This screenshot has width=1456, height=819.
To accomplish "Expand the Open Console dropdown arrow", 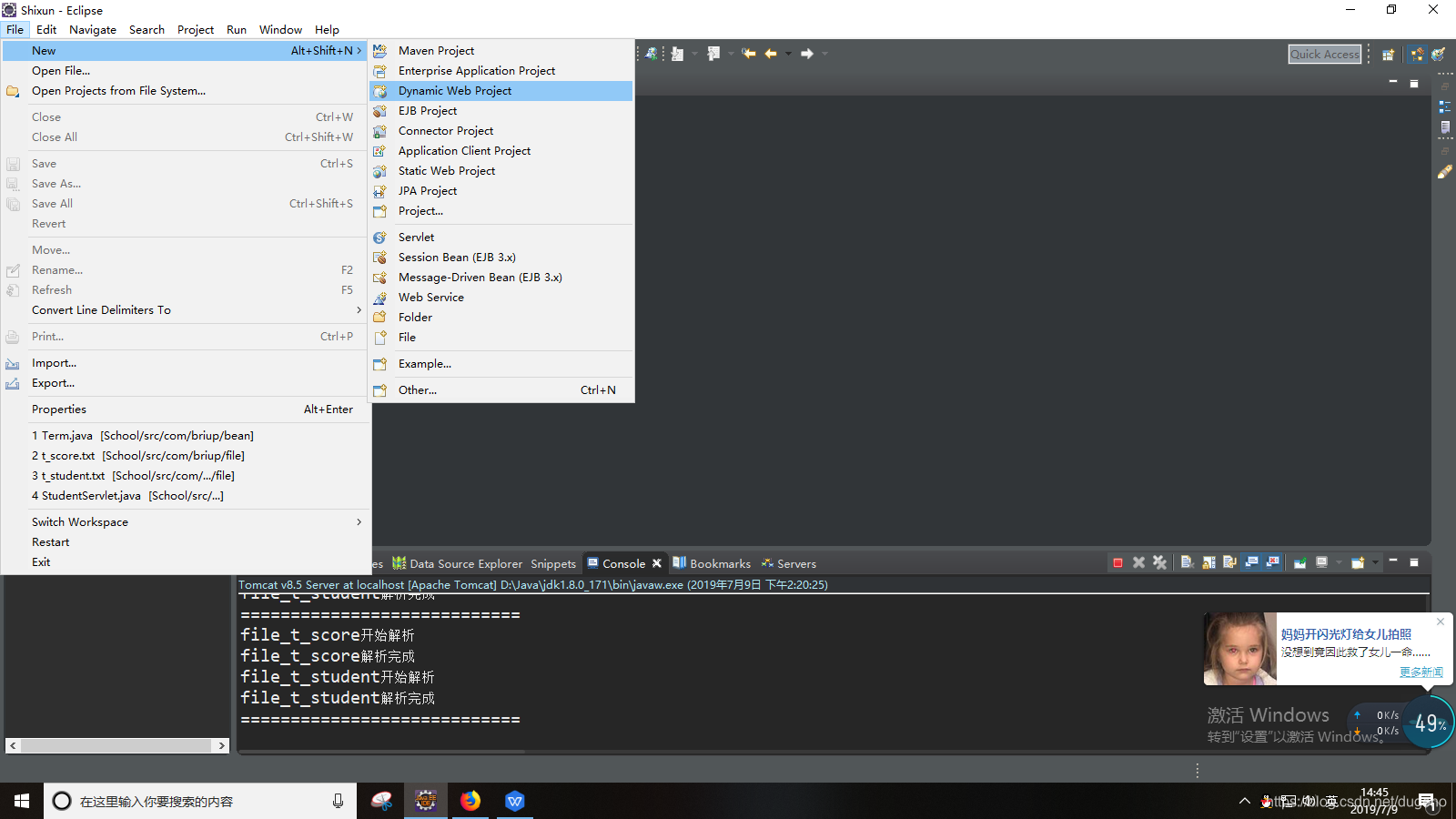I will [1375, 563].
